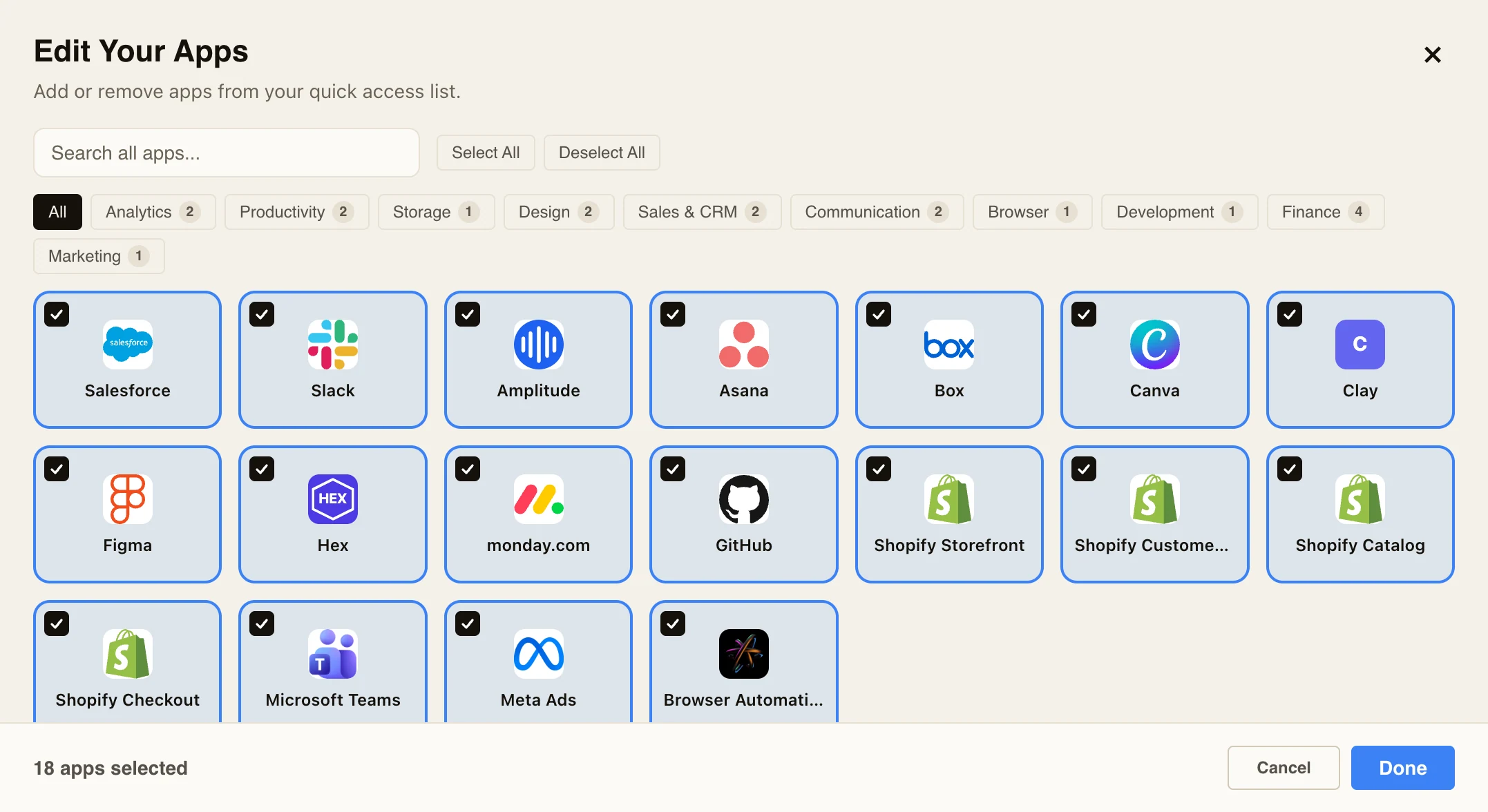The image size is (1488, 812).
Task: Uncheck the Microsoft Teams checkbox
Action: (x=262, y=623)
